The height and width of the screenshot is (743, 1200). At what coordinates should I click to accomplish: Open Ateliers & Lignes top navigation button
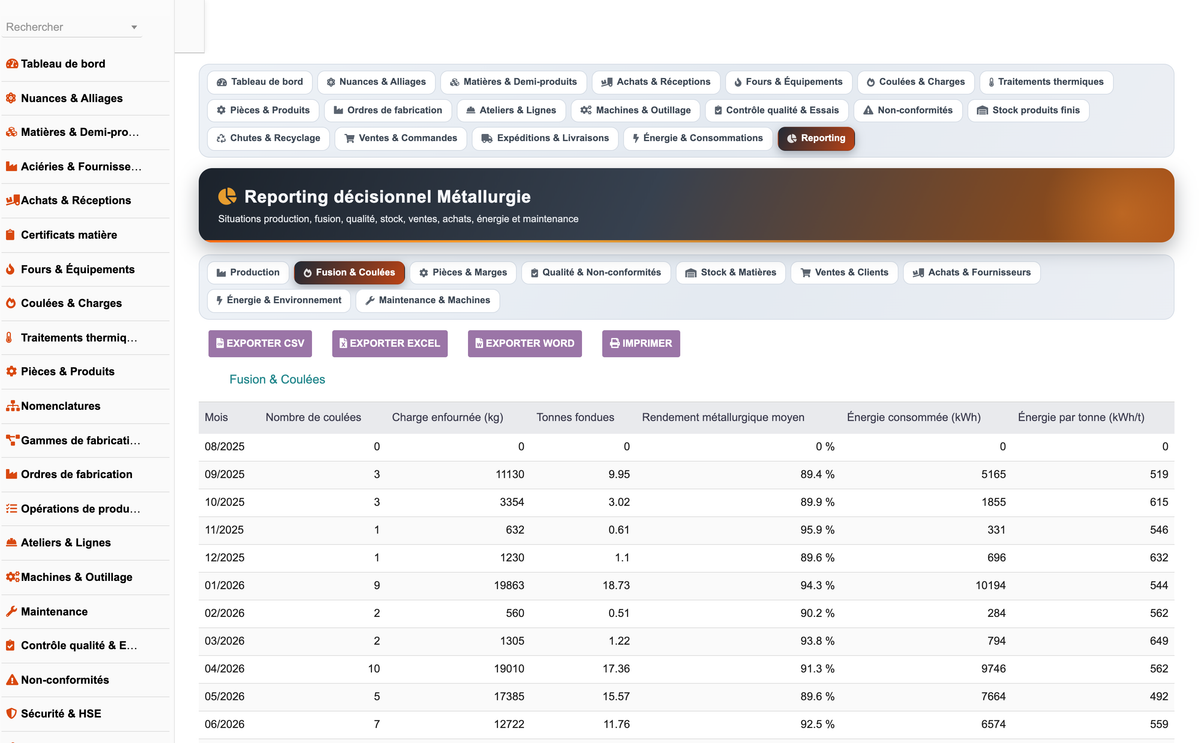pyautogui.click(x=511, y=110)
